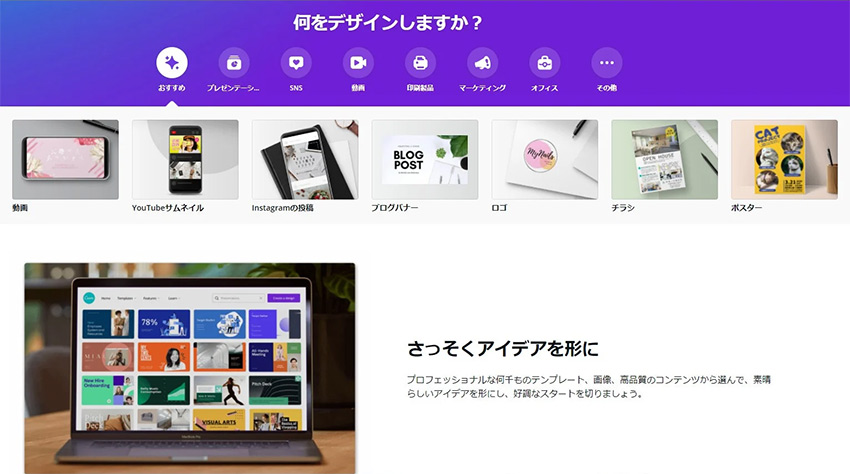850x474 pixels.
Task: Select the おすすめ sparkle icon
Action: 172,63
